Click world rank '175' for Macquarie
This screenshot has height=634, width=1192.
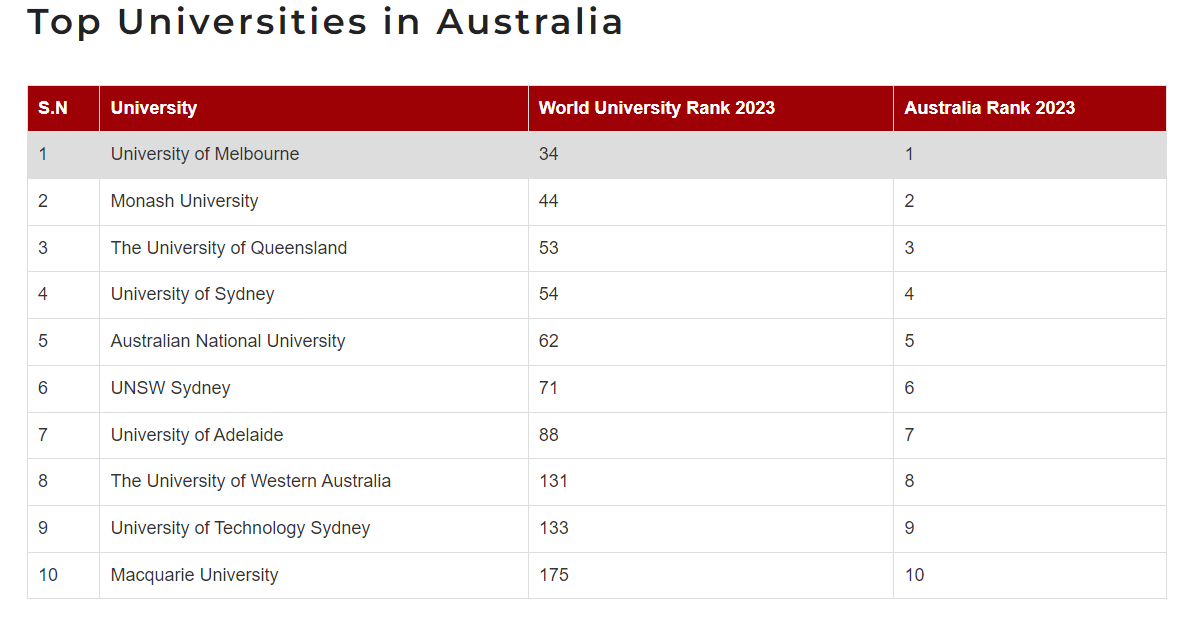[x=553, y=575]
